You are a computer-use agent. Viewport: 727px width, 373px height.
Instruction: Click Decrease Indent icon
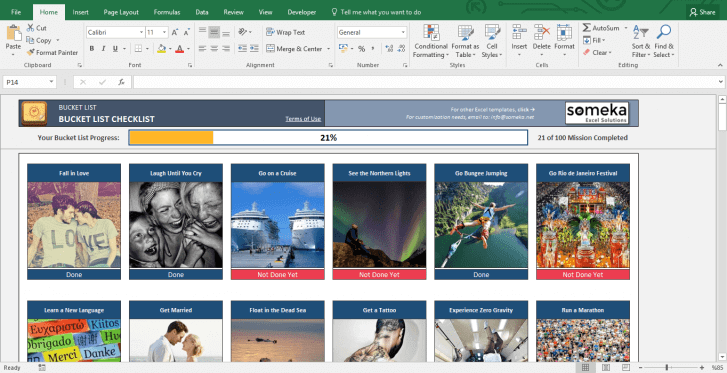[242, 48]
